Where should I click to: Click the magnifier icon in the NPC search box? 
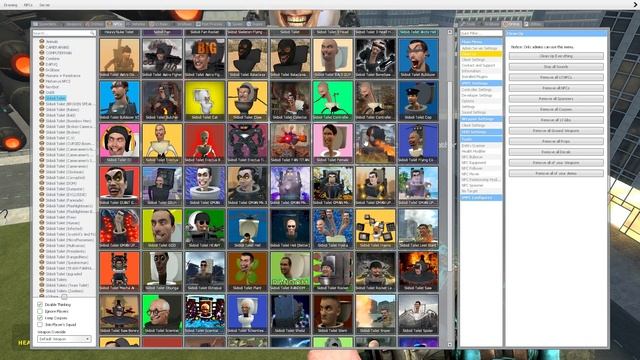click(92, 33)
